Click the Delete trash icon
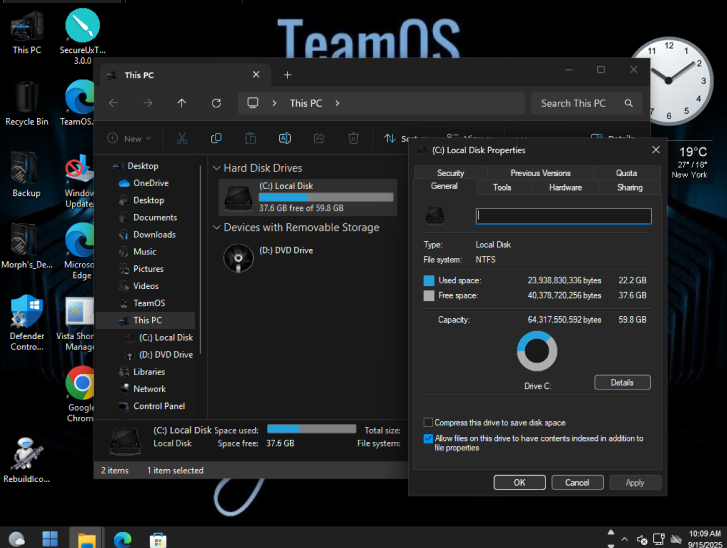Screen dimensions: 727x548 tap(353, 138)
